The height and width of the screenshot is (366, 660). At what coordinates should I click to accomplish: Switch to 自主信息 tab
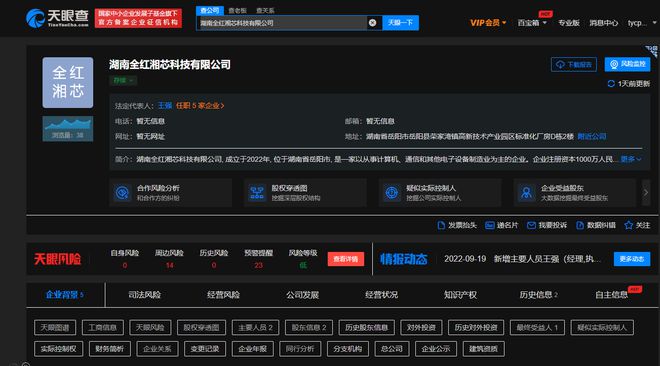click(612, 295)
